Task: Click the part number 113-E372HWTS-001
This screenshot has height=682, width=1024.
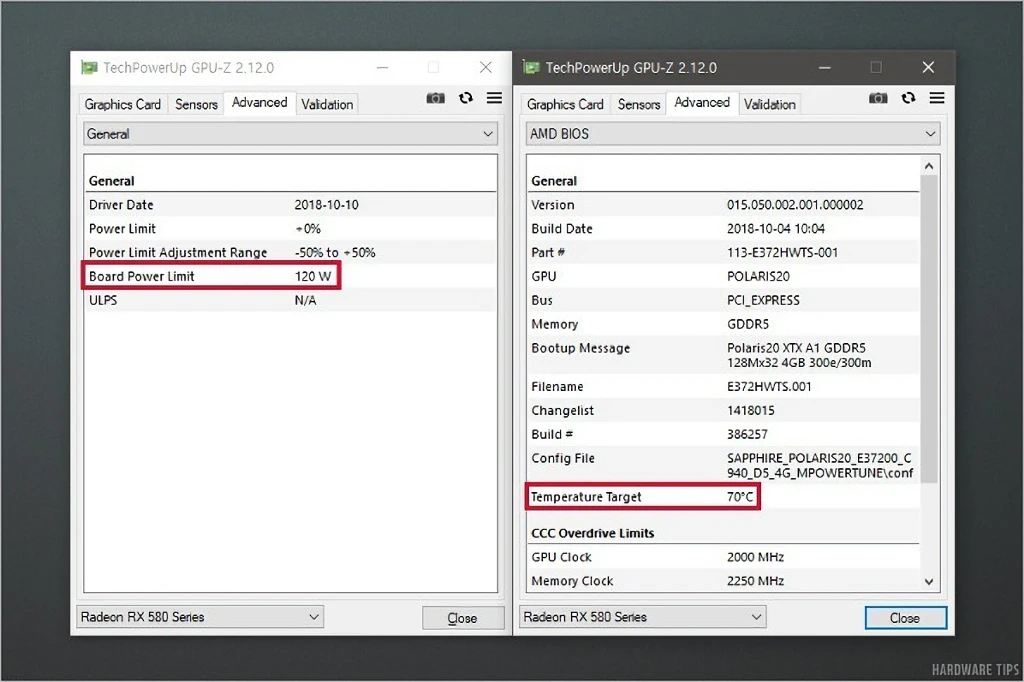Action: pyautogui.click(x=782, y=252)
